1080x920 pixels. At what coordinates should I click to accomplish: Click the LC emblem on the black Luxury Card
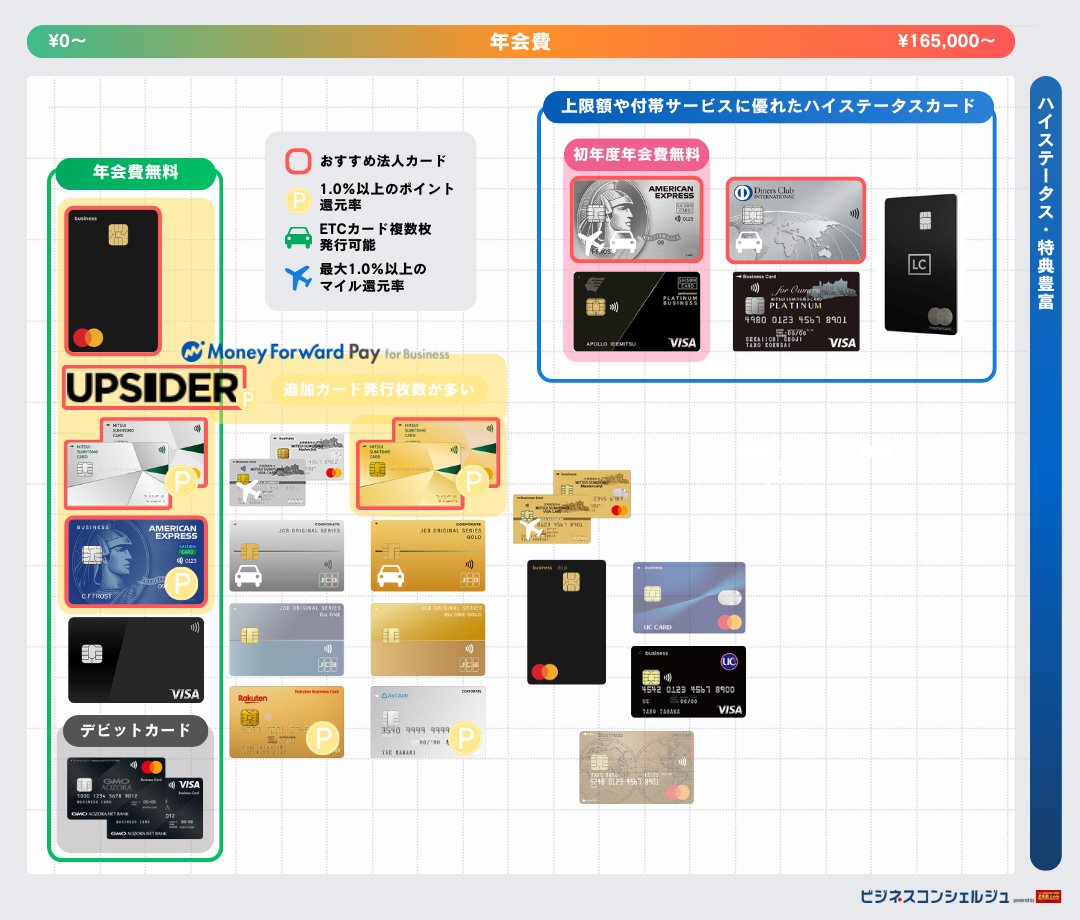[919, 264]
